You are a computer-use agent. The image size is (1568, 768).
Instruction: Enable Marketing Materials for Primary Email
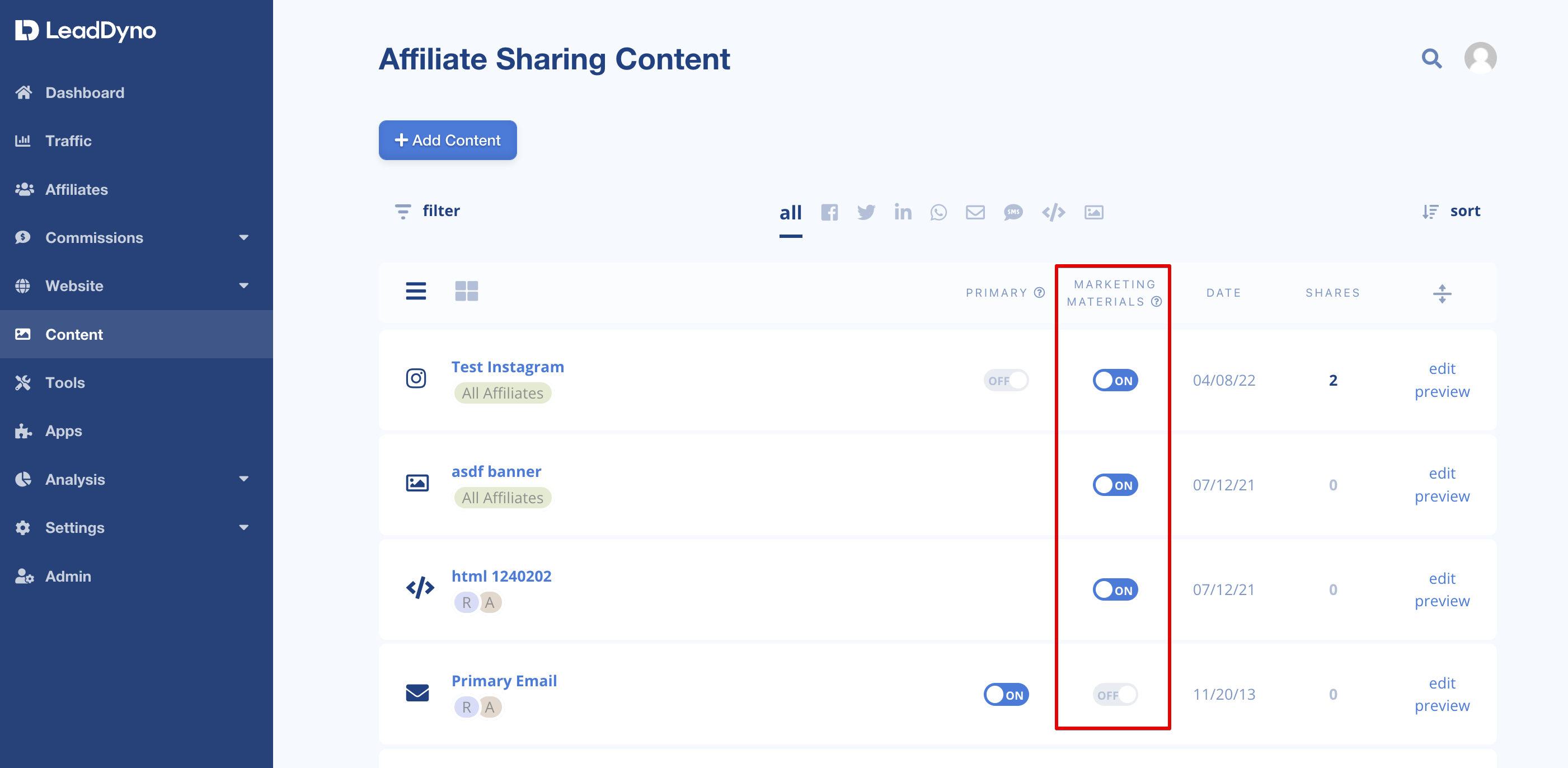pyautogui.click(x=1115, y=694)
